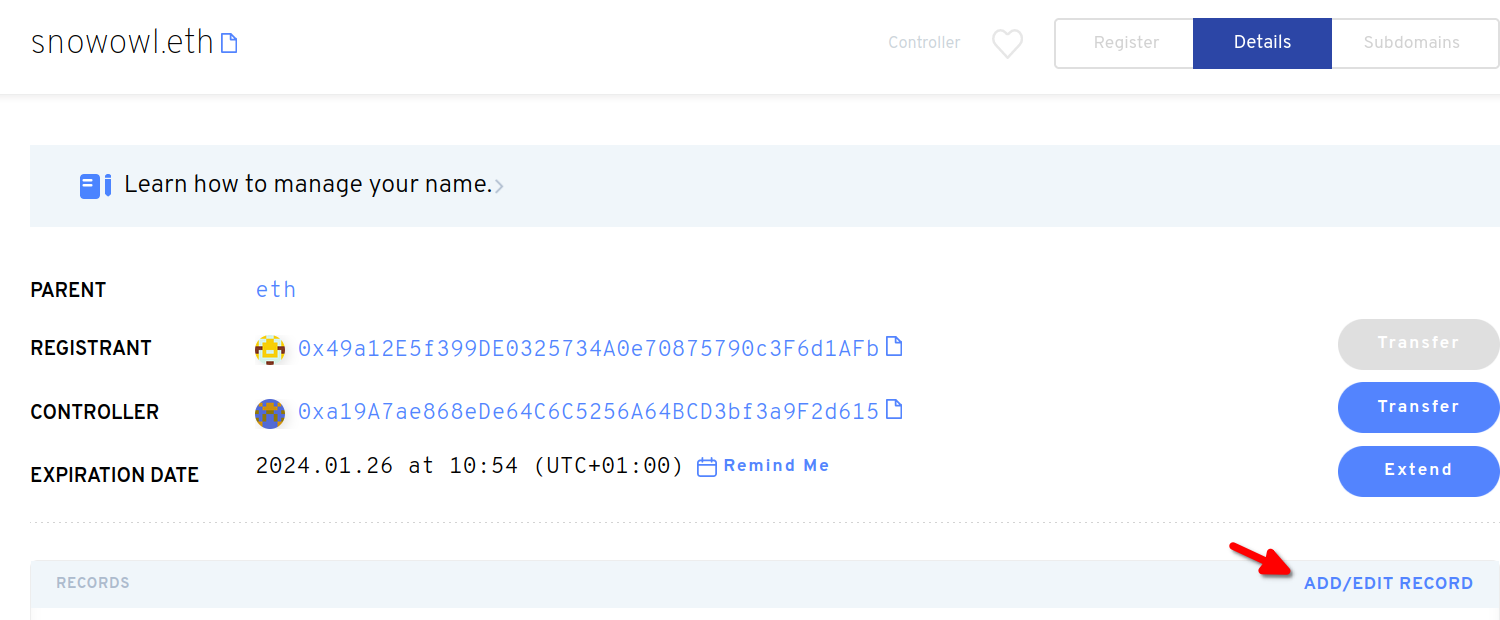Favorite this name with the heart icon
Screen dimensions: 1500x620
1007,43
